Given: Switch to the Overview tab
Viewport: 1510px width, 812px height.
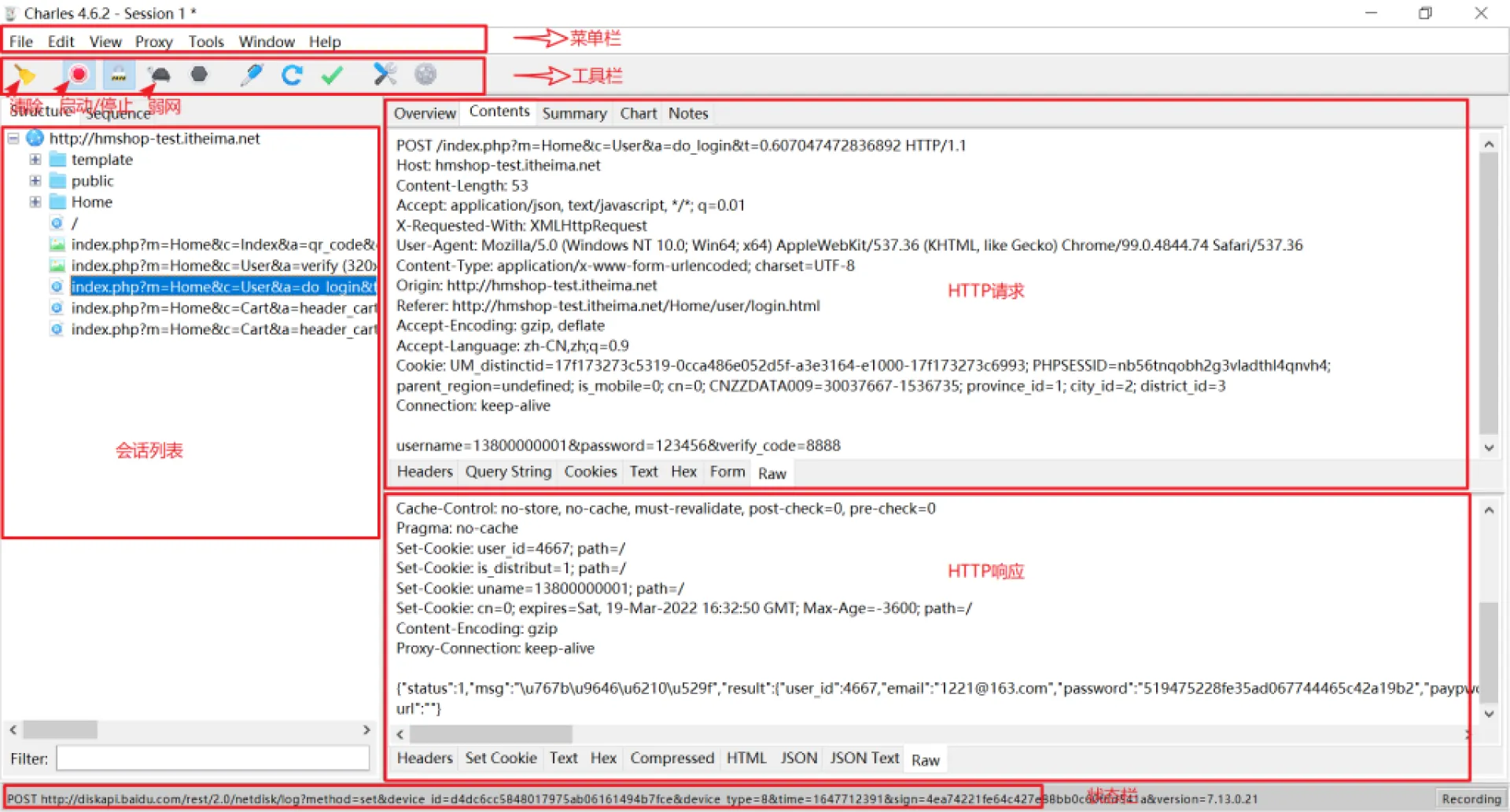Looking at the screenshot, I should [425, 113].
